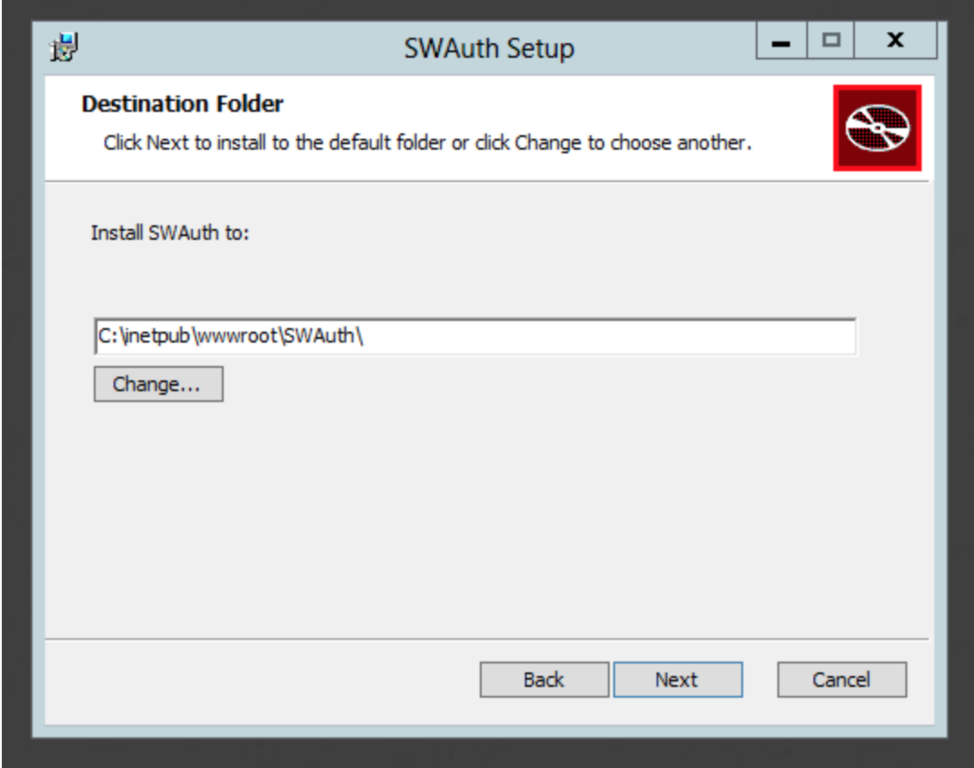Image resolution: width=974 pixels, height=768 pixels.
Task: Open the Change folder dialog
Action: click(x=157, y=383)
